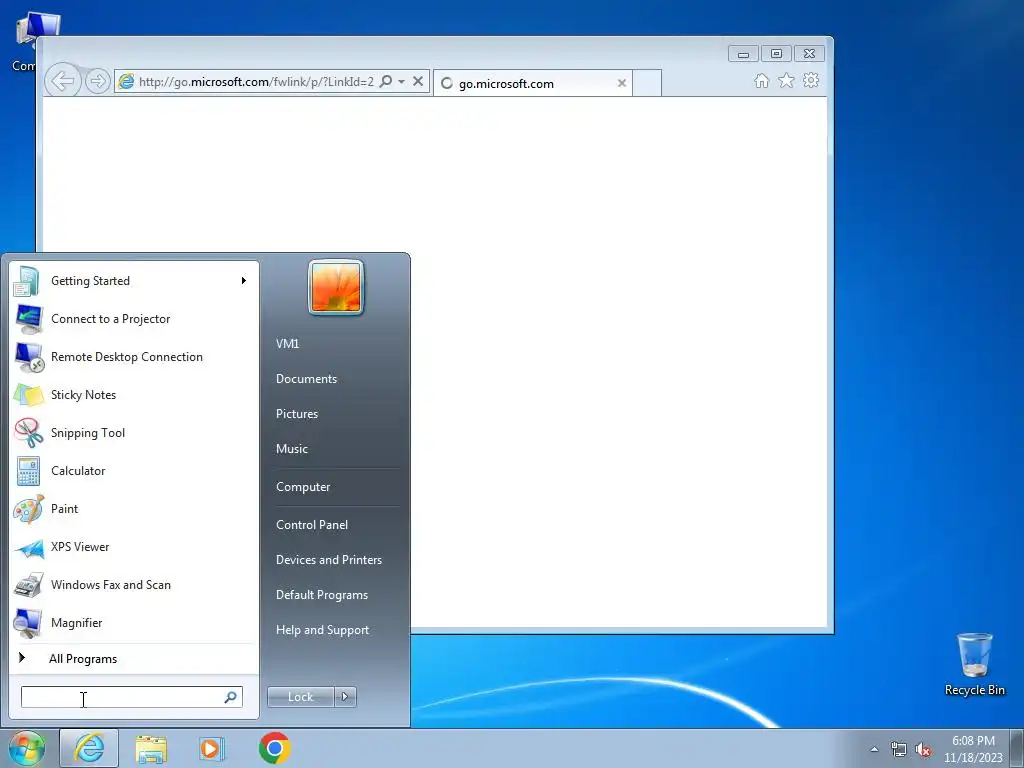Click the address bar search magnifier
This screenshot has width=1024, height=768.
pyautogui.click(x=386, y=81)
